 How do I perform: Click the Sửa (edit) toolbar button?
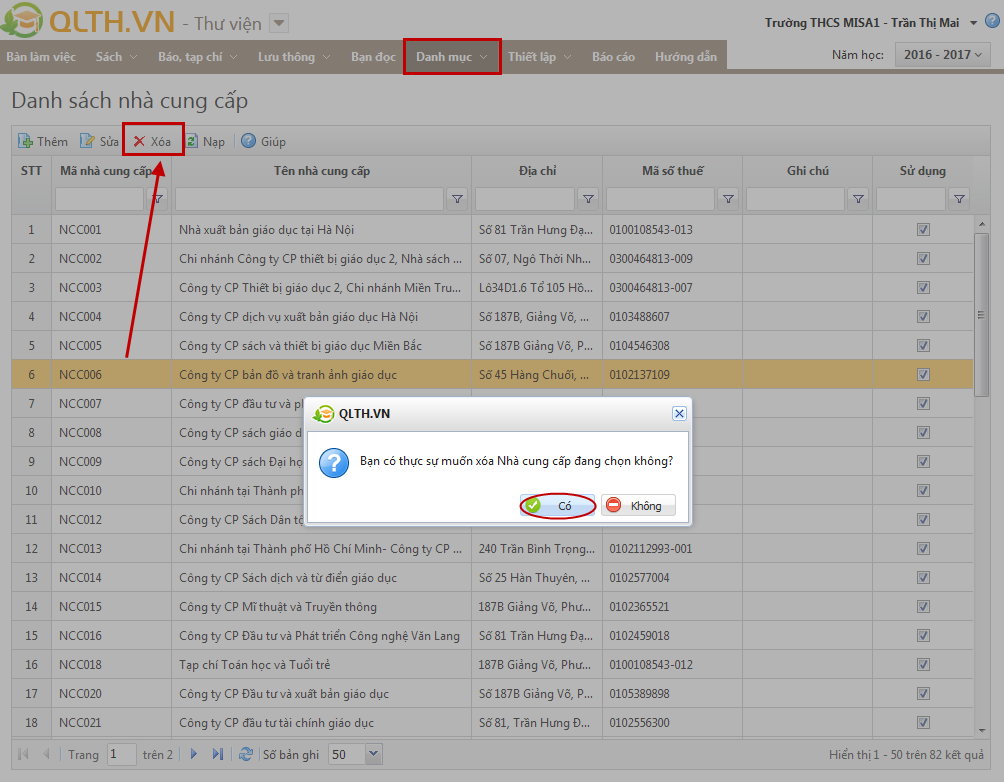100,142
